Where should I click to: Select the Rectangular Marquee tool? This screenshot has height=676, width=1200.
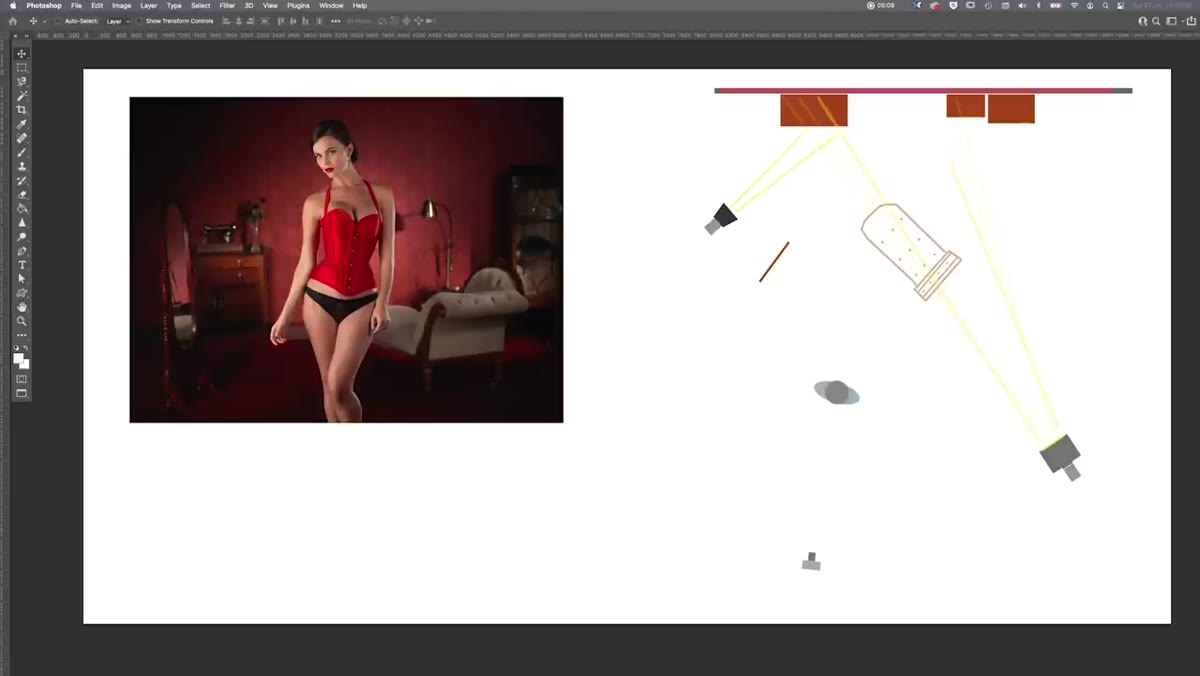pos(21,68)
